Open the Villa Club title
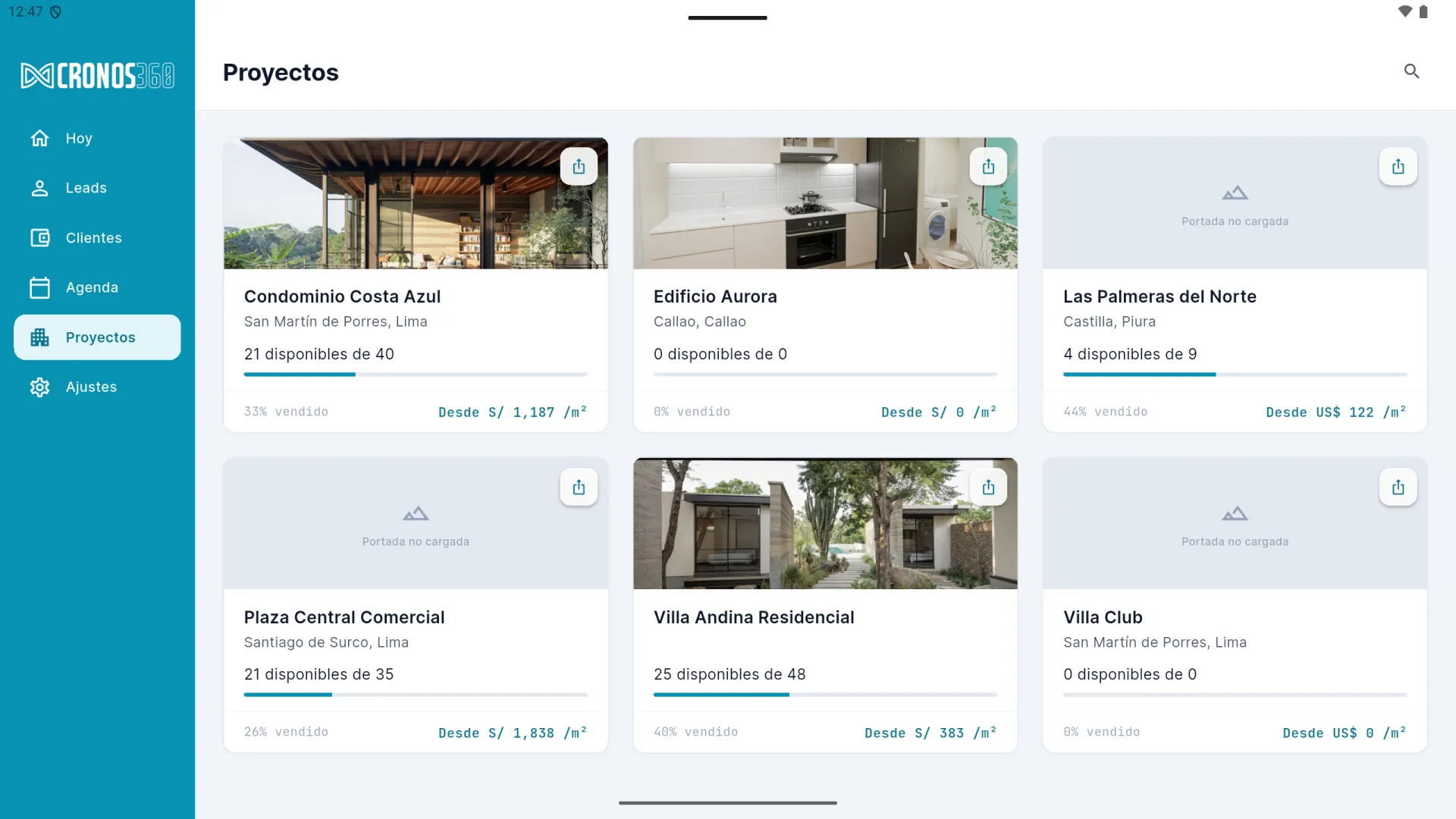The height and width of the screenshot is (819, 1456). pyautogui.click(x=1103, y=617)
